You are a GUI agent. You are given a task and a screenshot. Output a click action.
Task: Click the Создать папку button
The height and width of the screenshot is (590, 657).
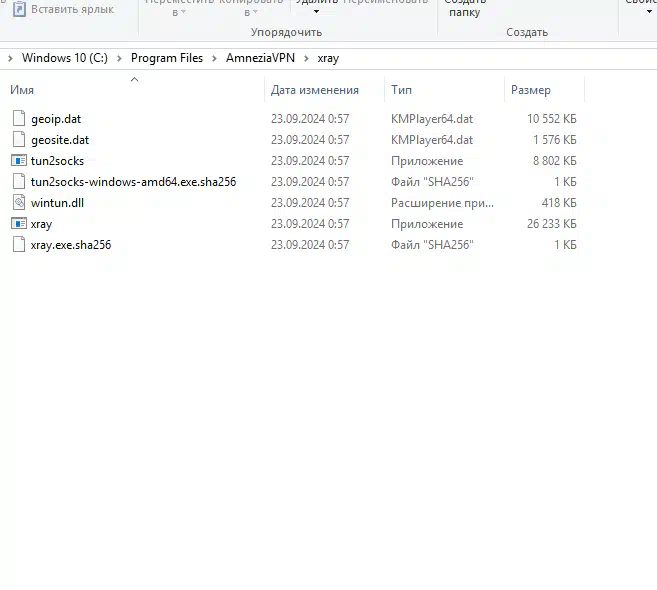click(x=465, y=8)
